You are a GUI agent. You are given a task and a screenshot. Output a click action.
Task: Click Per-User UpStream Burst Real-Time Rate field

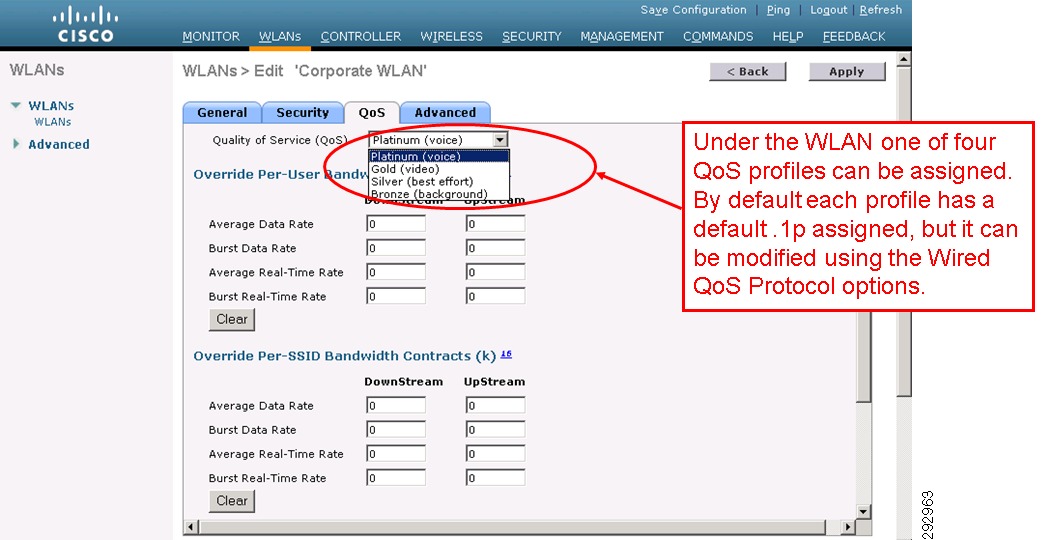click(x=495, y=296)
